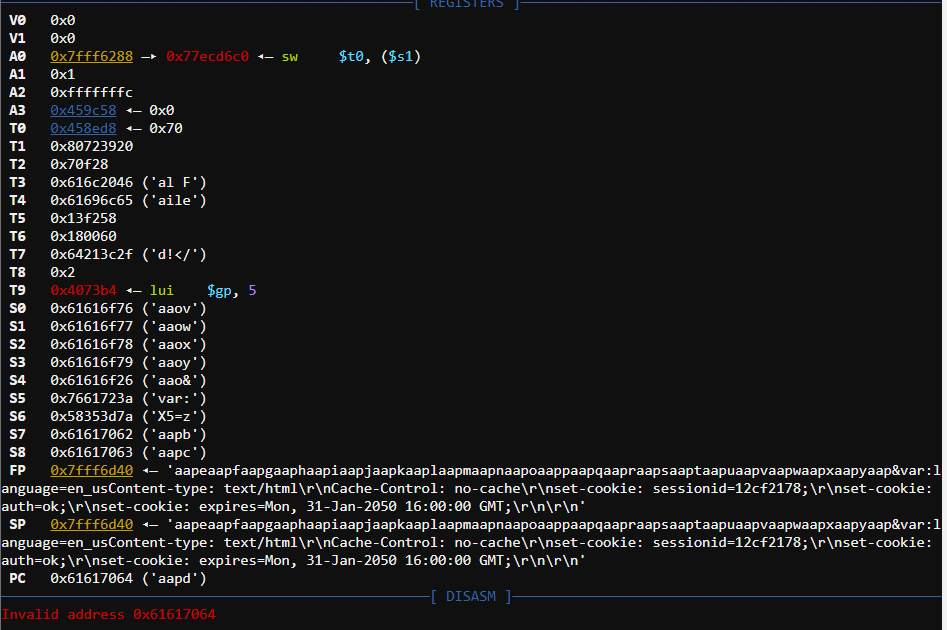Click the A3 pointed value 0x0
This screenshot has height=630, width=947.
[x=162, y=111]
